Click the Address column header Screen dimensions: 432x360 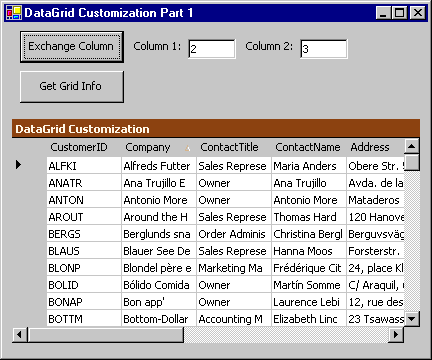375,147
